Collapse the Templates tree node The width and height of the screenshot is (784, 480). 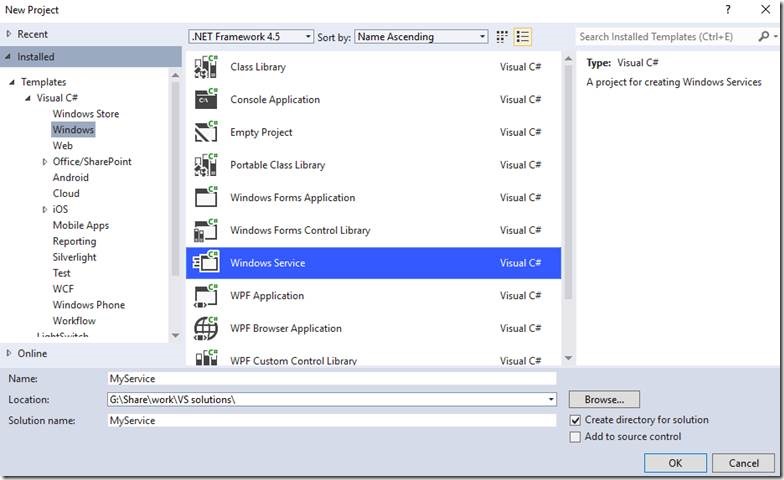12,82
